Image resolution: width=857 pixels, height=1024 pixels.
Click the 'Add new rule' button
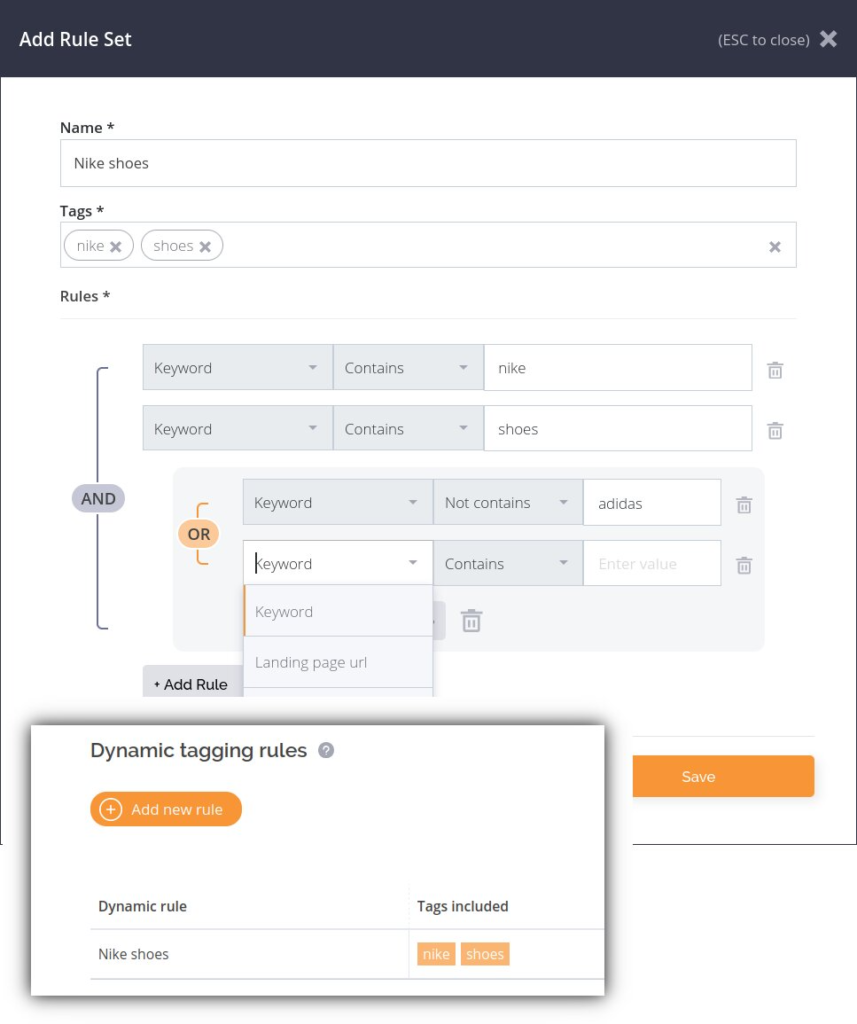(x=166, y=809)
